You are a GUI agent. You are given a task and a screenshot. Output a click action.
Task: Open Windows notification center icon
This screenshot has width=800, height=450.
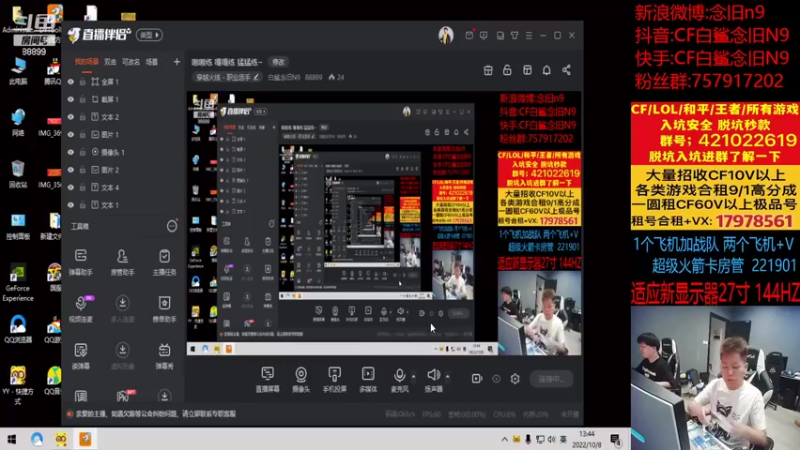click(616, 440)
